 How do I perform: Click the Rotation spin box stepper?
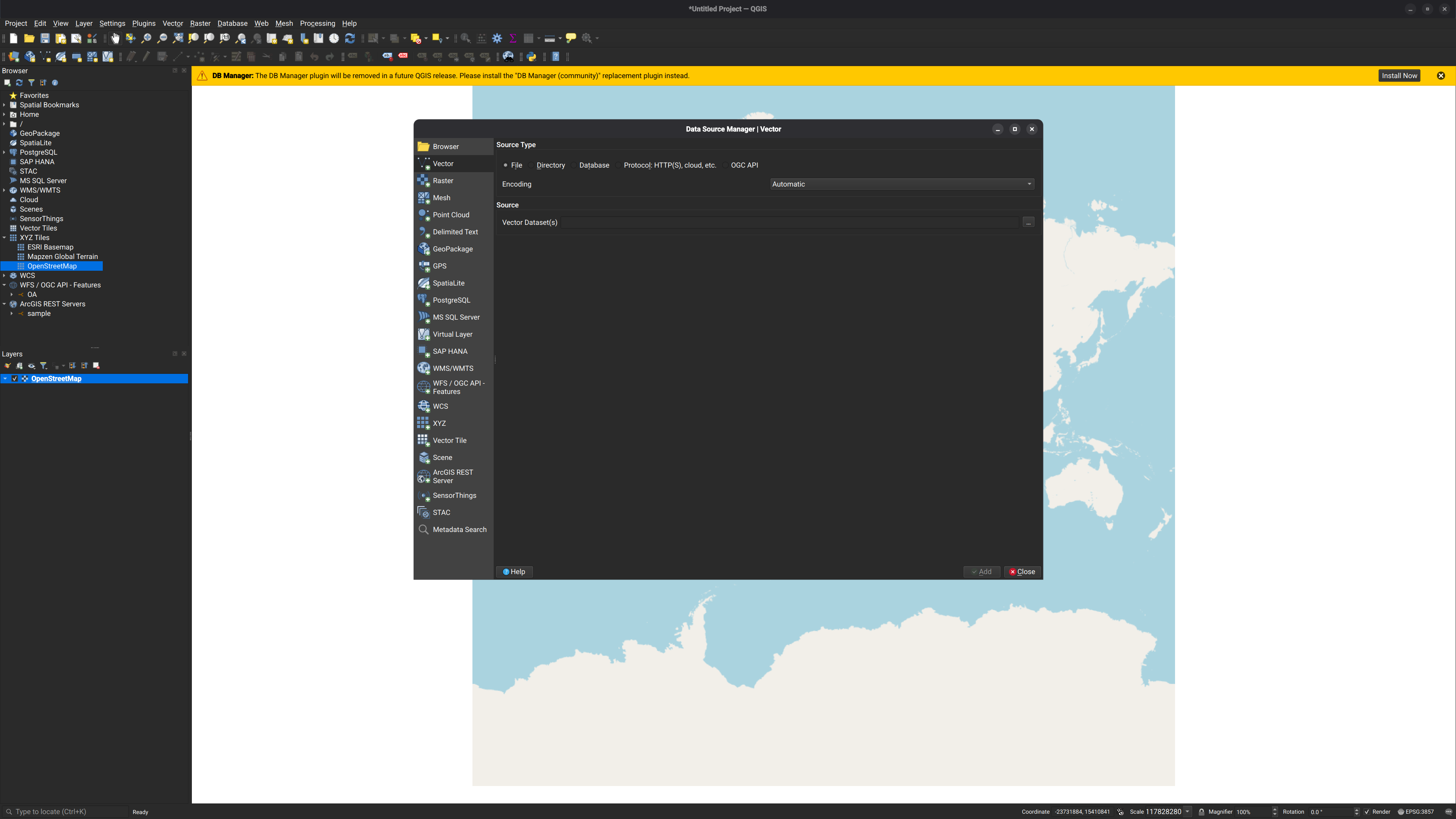1357,812
